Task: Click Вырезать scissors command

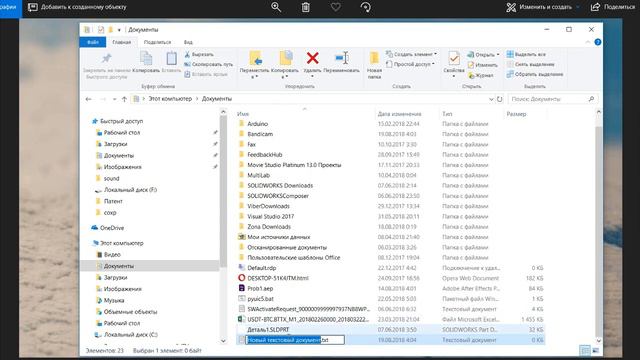Action: pos(199,54)
